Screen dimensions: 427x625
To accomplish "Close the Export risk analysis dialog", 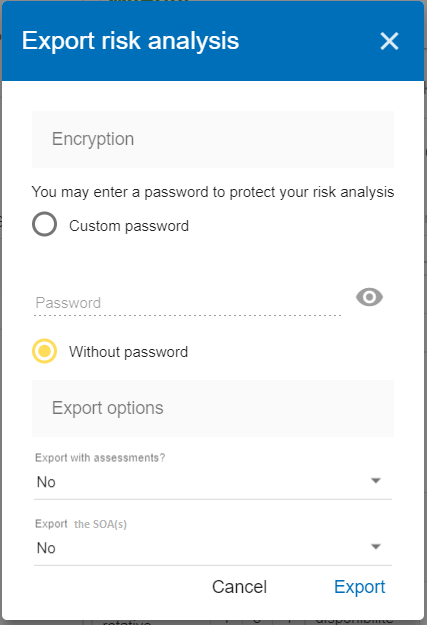I will tap(389, 41).
